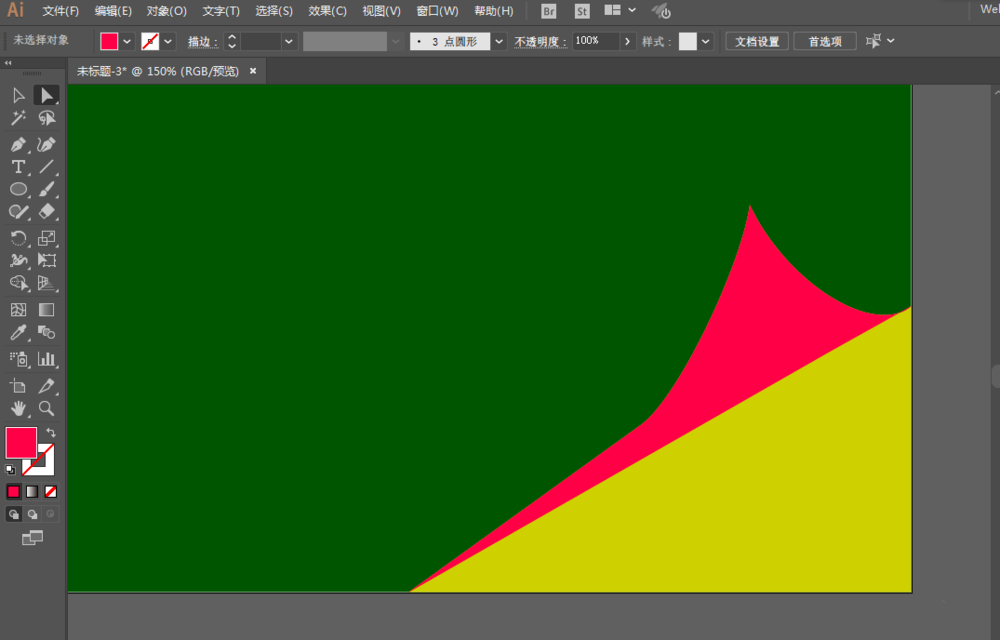Set paint mode to Gradient
Screen dimensions: 1000x640
pyautogui.click(x=32, y=491)
